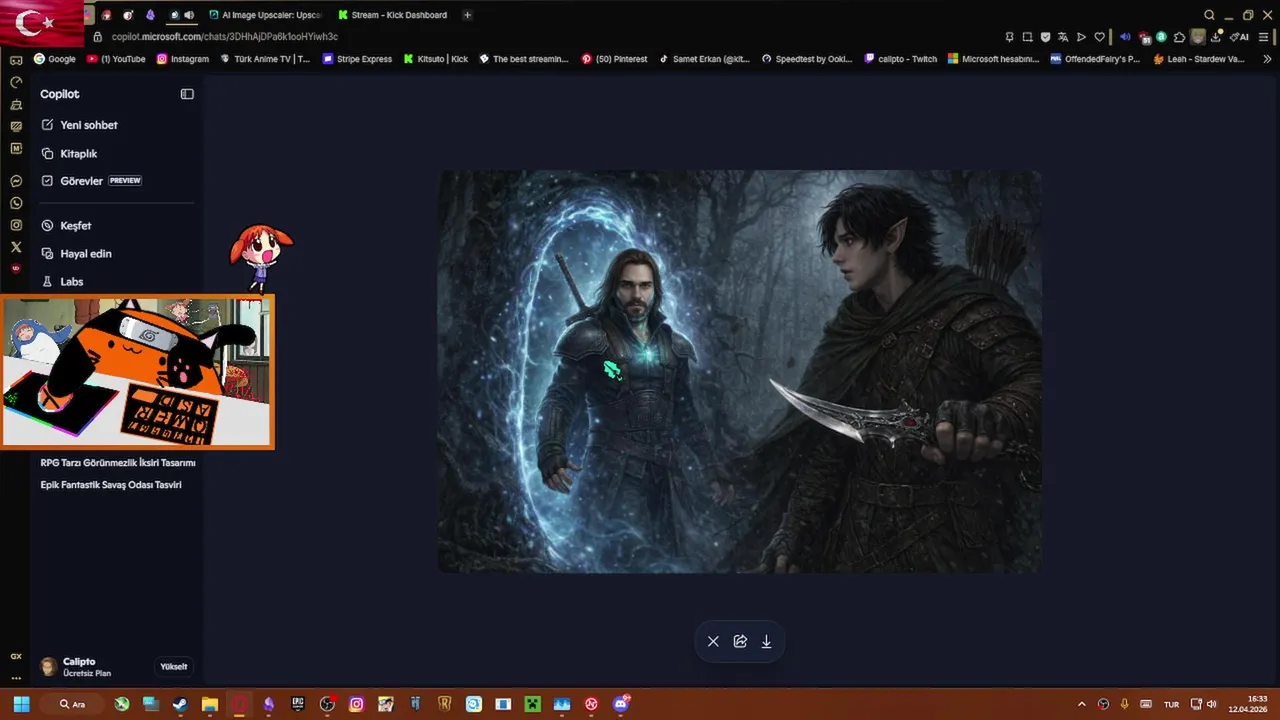Switch the TUR keyboard language
Screen dimensions: 1280x720
click(x=1171, y=704)
